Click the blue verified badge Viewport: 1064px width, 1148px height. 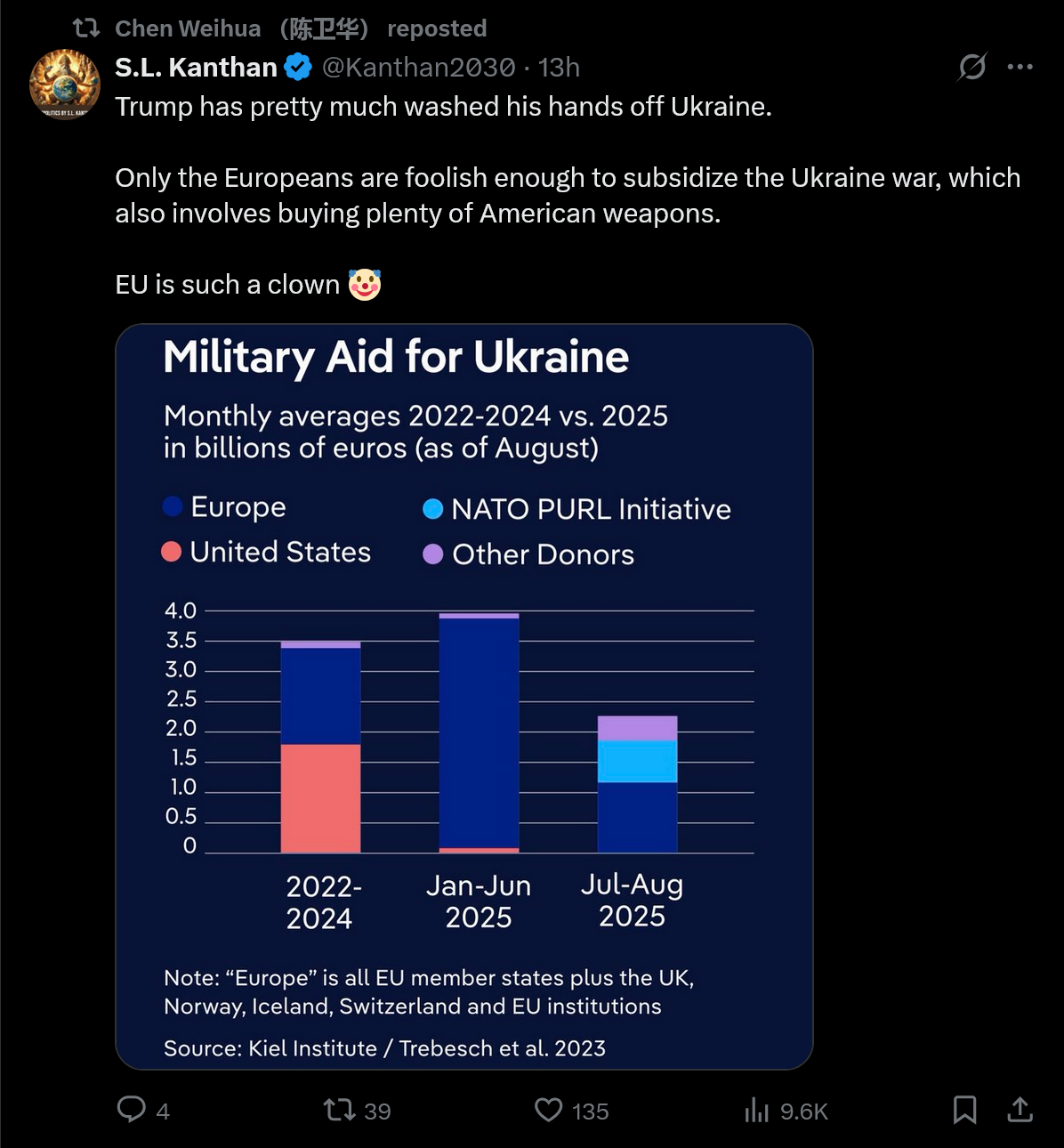(x=298, y=67)
